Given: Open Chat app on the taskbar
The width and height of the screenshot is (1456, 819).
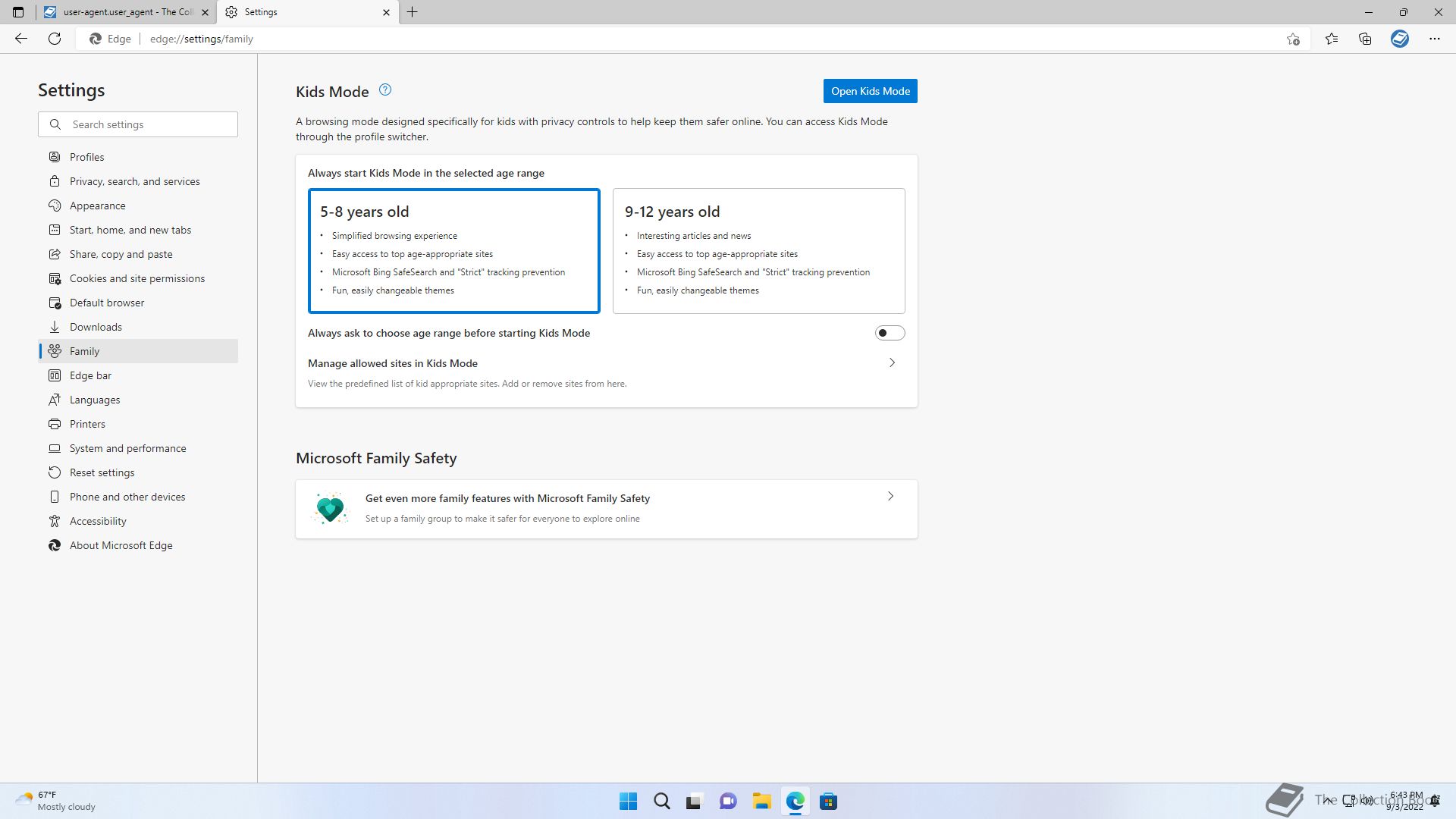Looking at the screenshot, I should click(x=728, y=802).
